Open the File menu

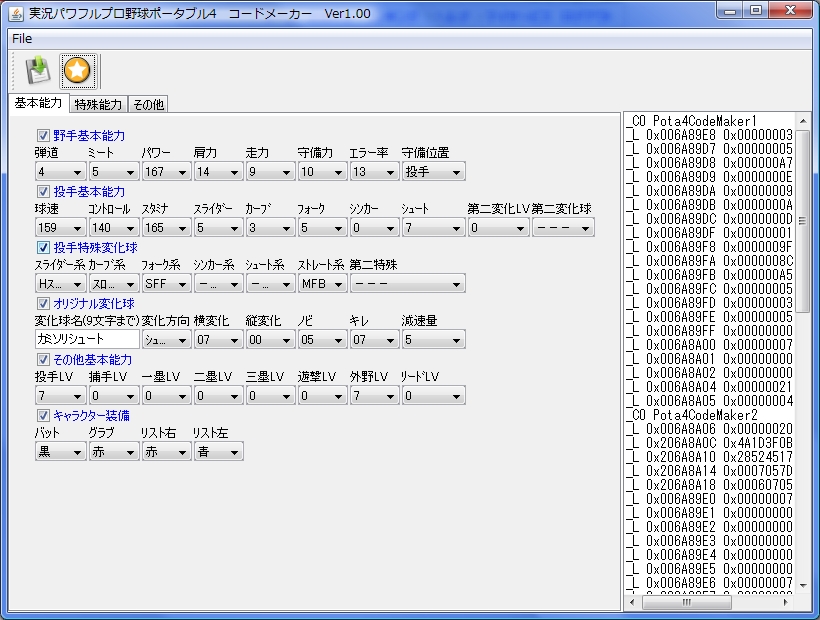pos(22,39)
